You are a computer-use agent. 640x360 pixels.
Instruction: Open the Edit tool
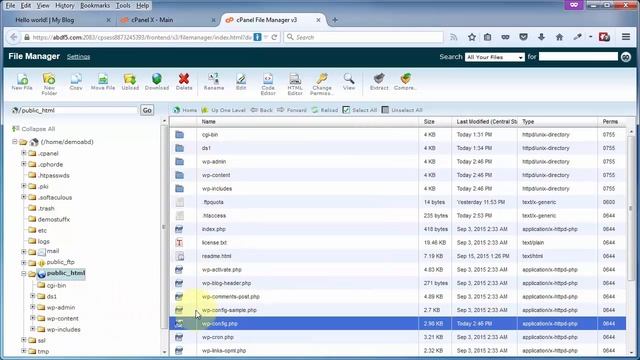point(241,82)
